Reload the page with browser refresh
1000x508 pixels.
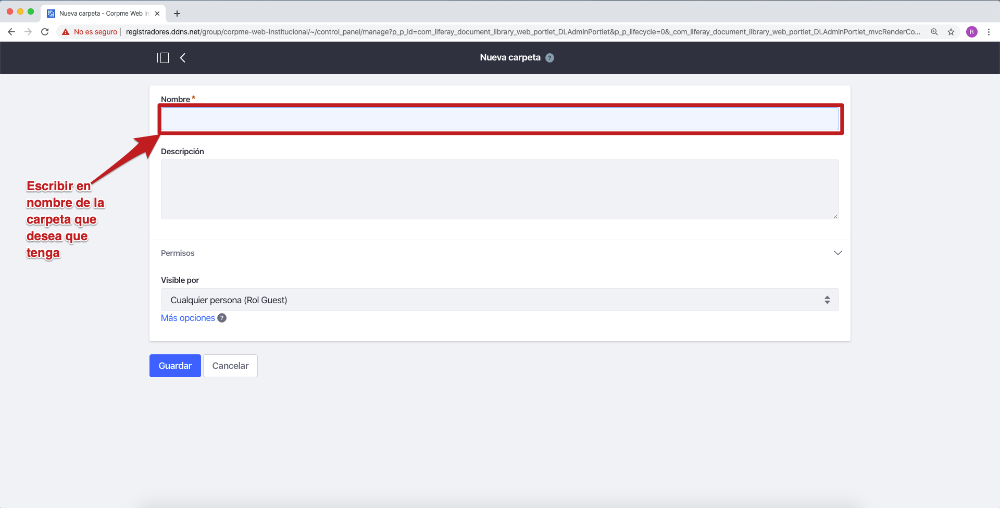45,32
